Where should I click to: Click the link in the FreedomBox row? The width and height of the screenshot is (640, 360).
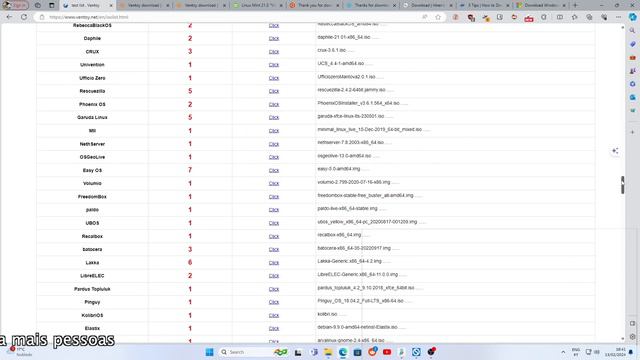click(x=273, y=197)
